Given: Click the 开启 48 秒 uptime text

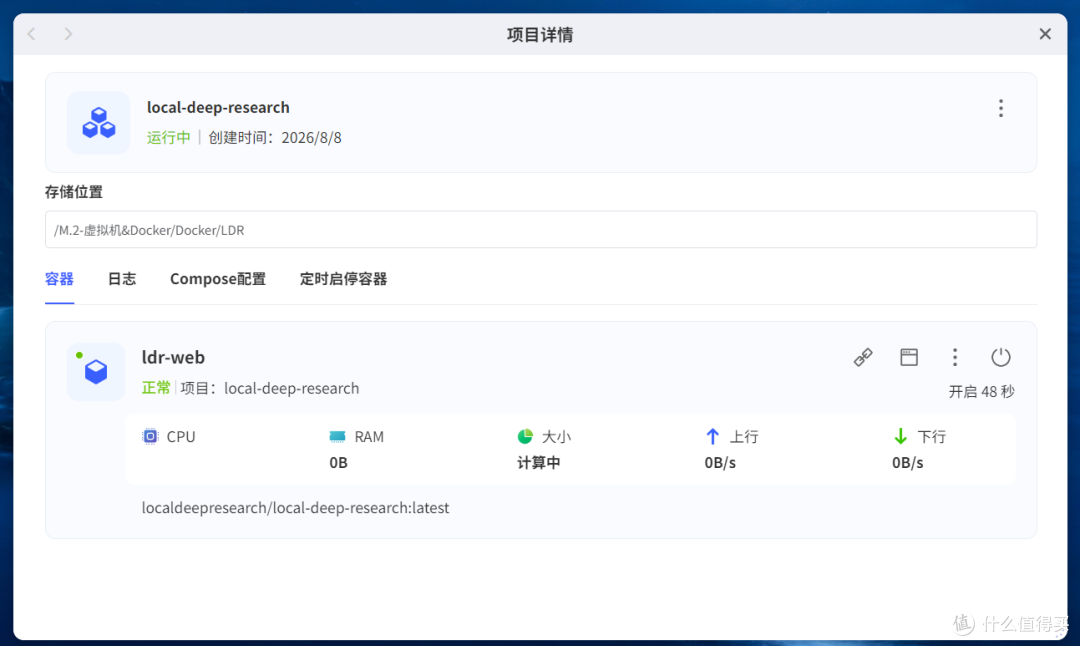Looking at the screenshot, I should (982, 392).
